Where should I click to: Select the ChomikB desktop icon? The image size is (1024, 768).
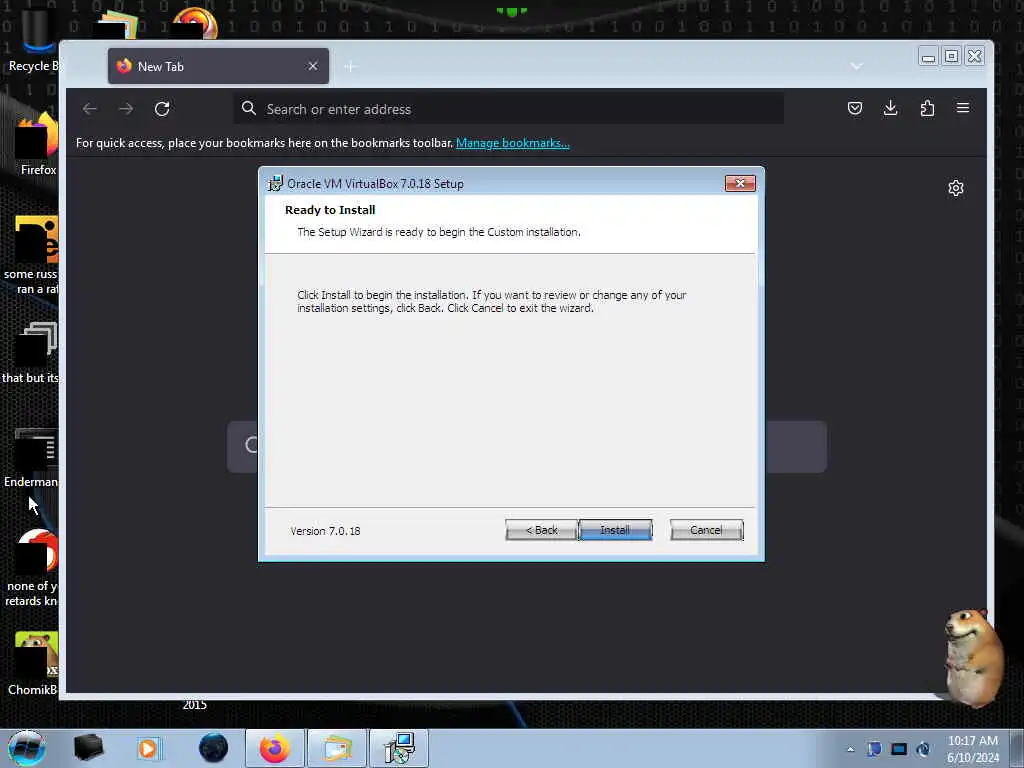33,664
